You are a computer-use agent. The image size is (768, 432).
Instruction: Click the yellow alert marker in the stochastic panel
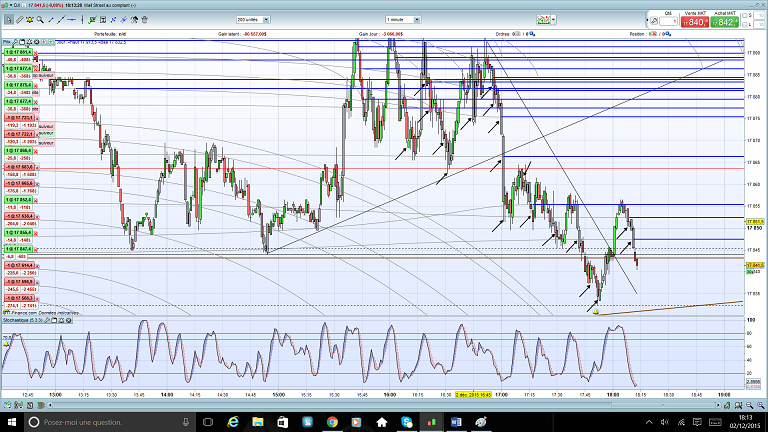coord(6,344)
